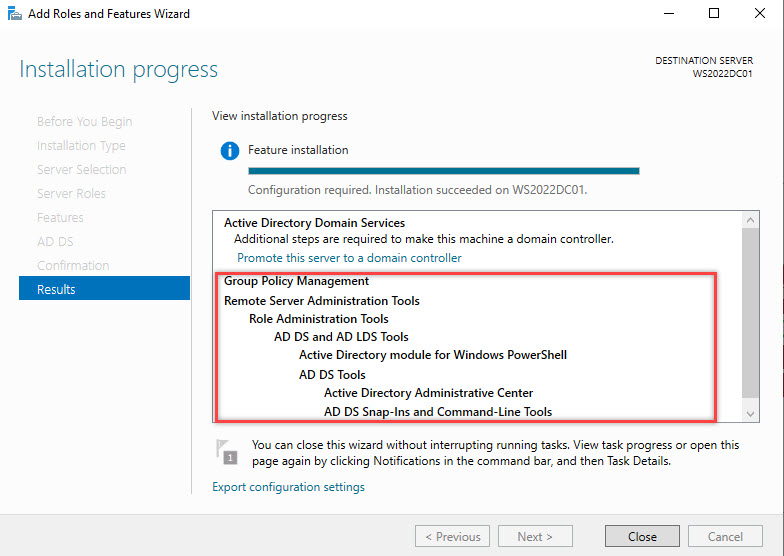Select the Features step in the sidebar

coord(60,218)
